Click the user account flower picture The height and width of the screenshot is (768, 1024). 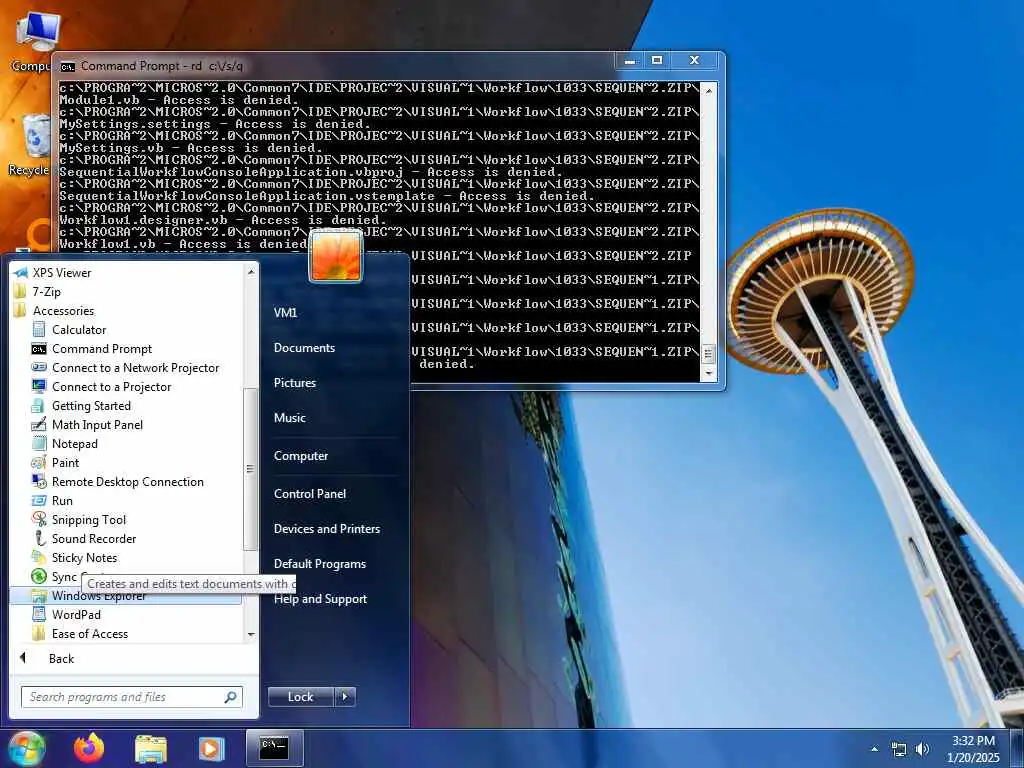point(336,256)
